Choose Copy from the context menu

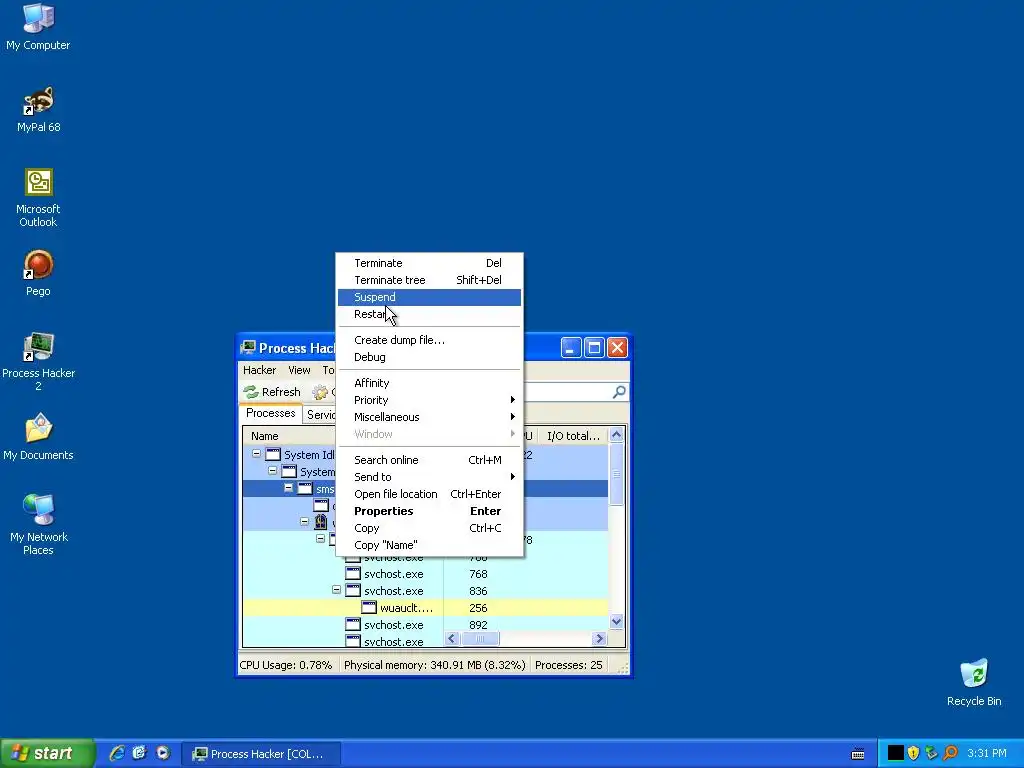429,528
